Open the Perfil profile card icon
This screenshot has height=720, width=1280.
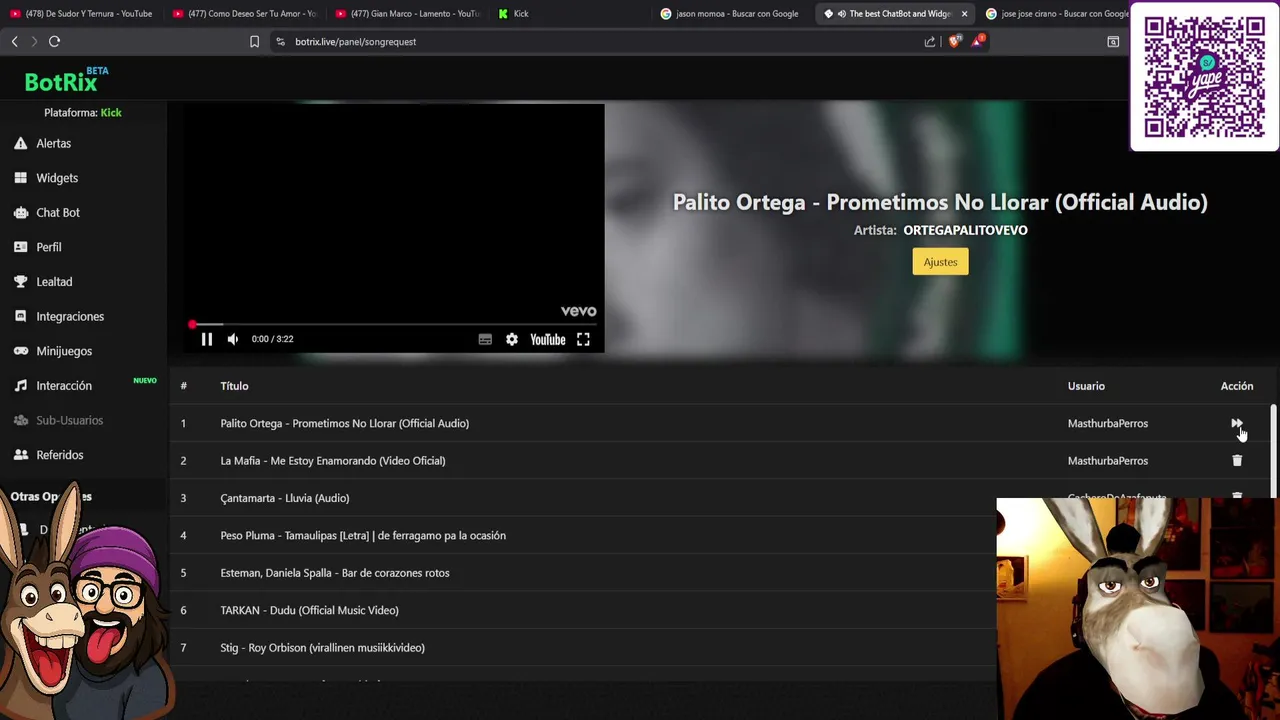20,247
